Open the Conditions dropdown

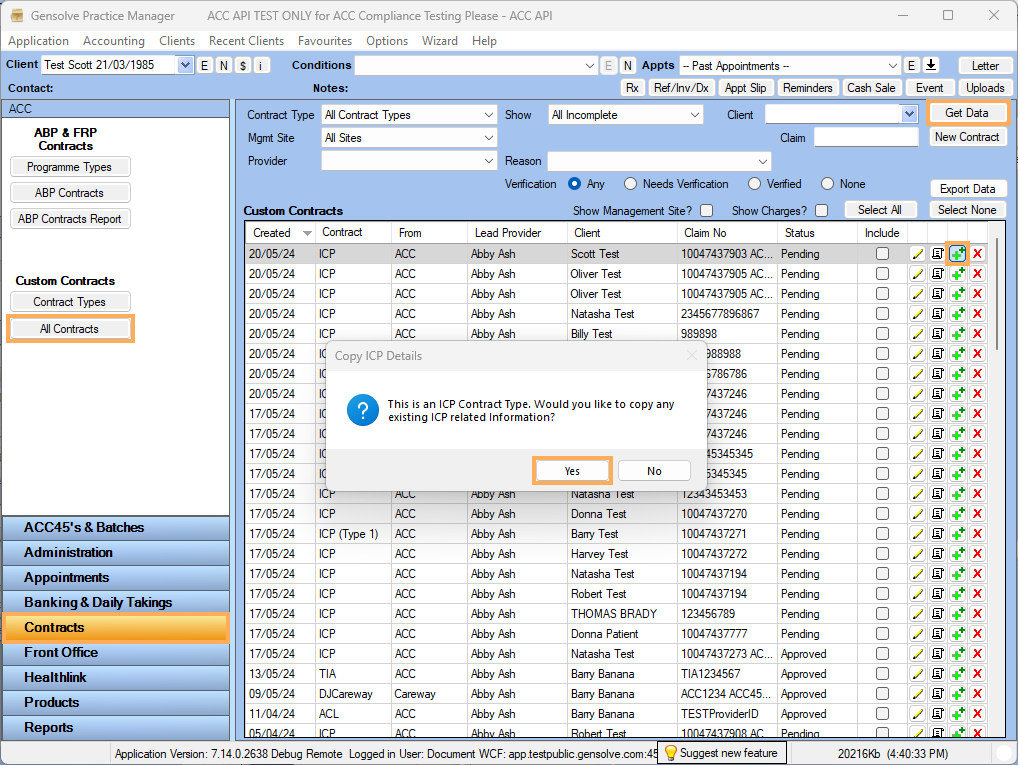point(589,66)
